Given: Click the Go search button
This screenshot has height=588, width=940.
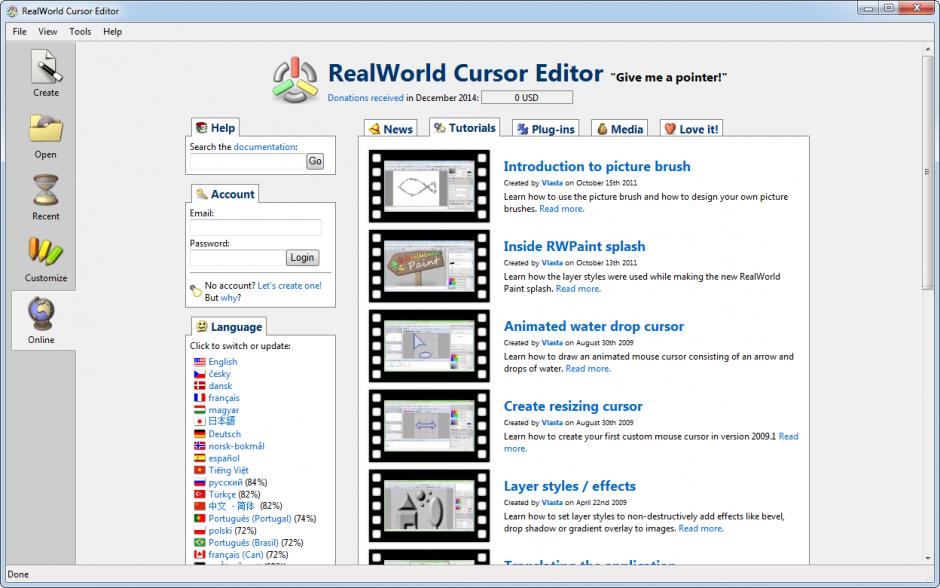Looking at the screenshot, I should 315,161.
